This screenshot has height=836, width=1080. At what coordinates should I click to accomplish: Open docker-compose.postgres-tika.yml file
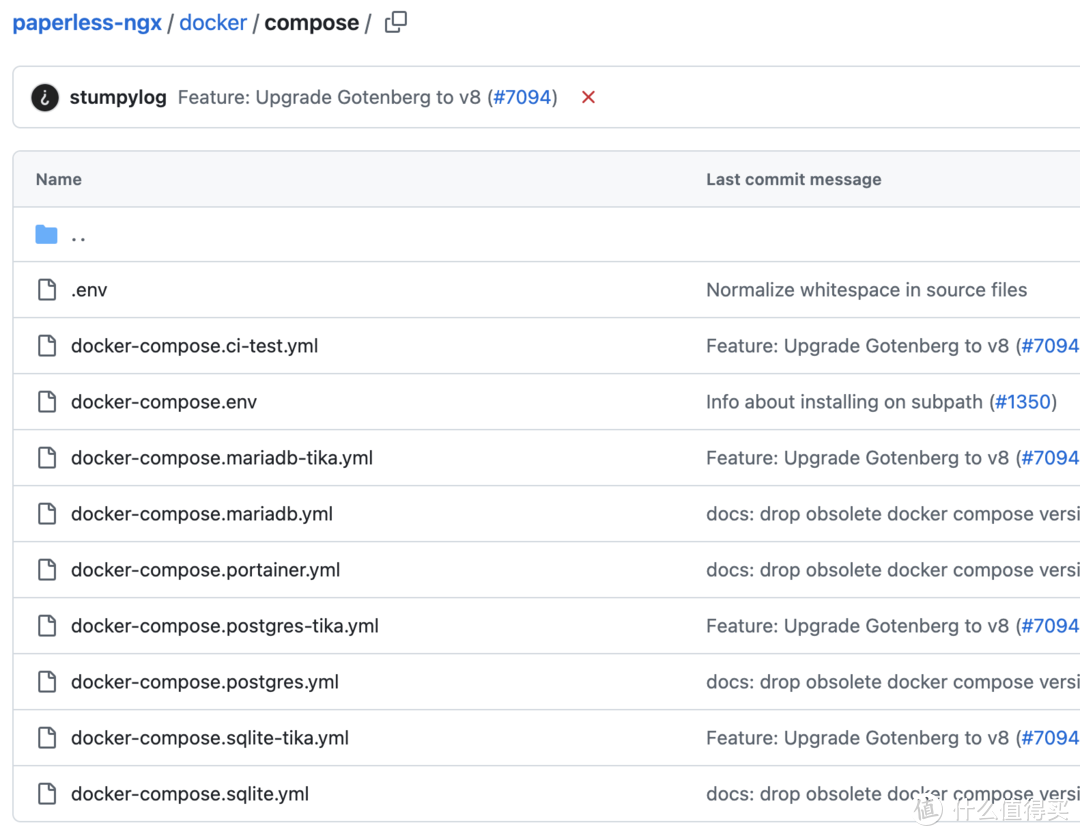click(x=224, y=626)
